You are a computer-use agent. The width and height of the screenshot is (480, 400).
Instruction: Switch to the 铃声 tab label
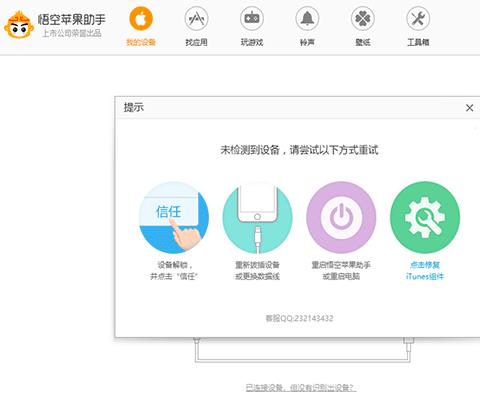pos(307,42)
